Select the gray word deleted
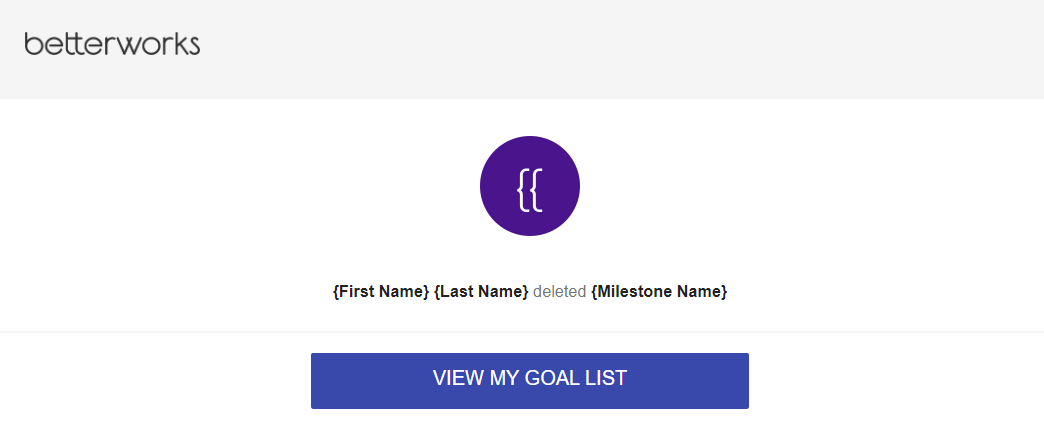 (x=560, y=292)
